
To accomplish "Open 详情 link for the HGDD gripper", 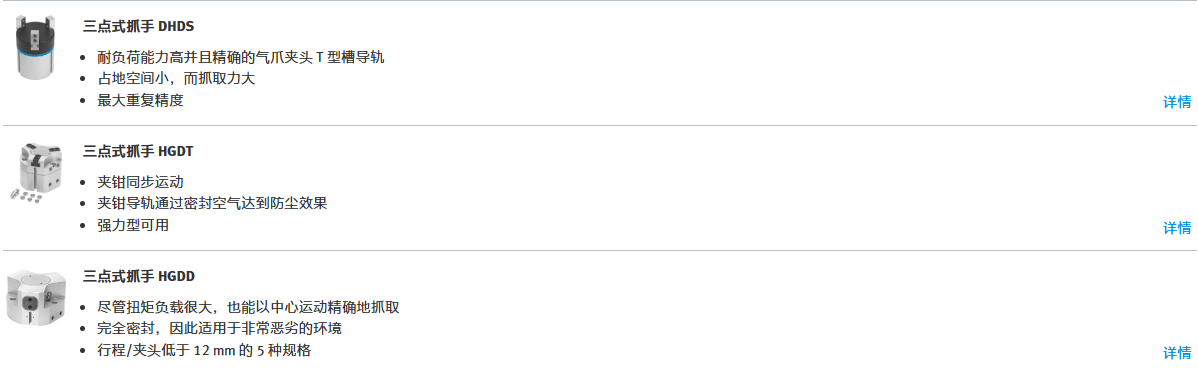I will 1177,353.
